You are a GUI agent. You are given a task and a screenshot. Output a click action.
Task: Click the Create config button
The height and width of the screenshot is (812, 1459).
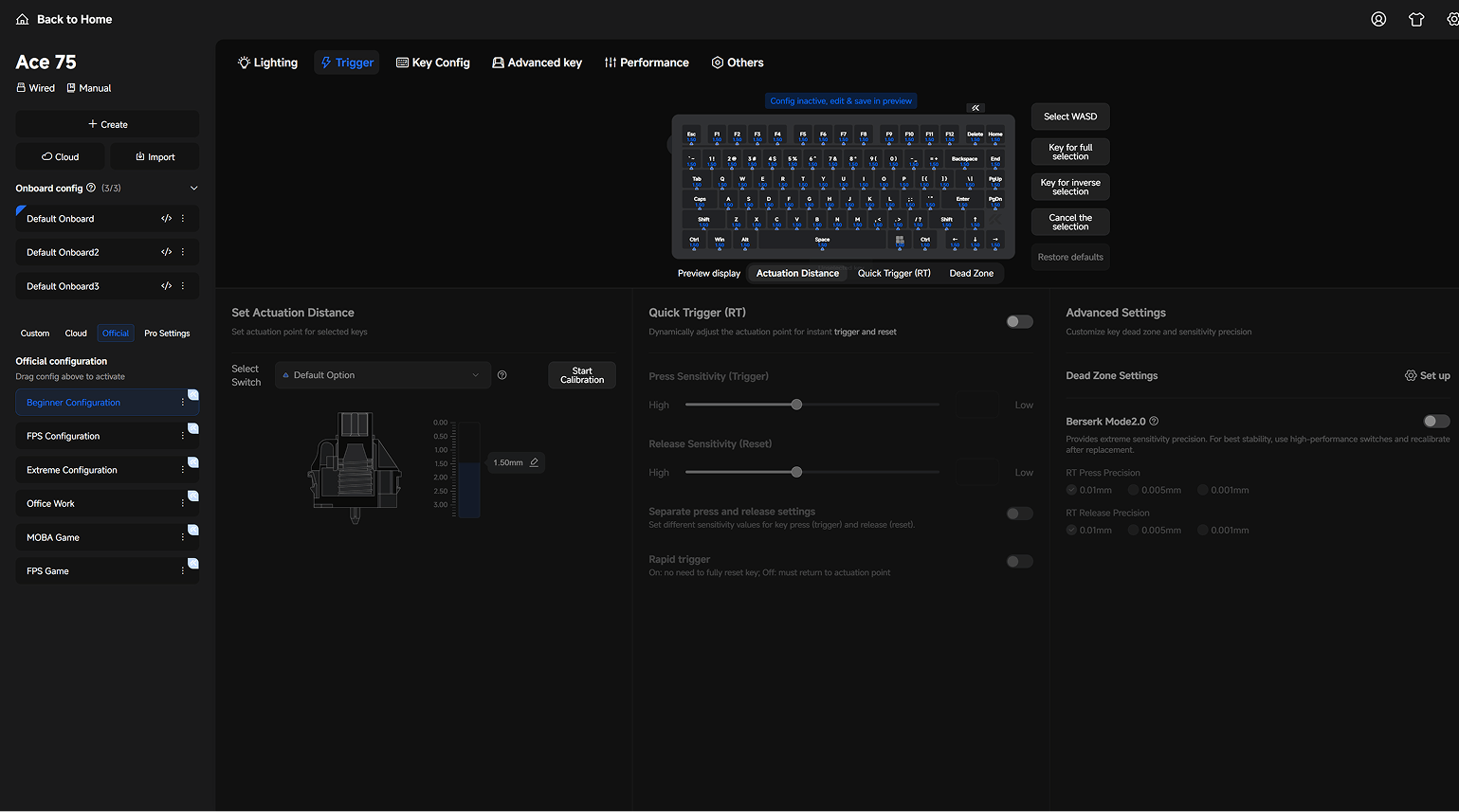tap(107, 124)
